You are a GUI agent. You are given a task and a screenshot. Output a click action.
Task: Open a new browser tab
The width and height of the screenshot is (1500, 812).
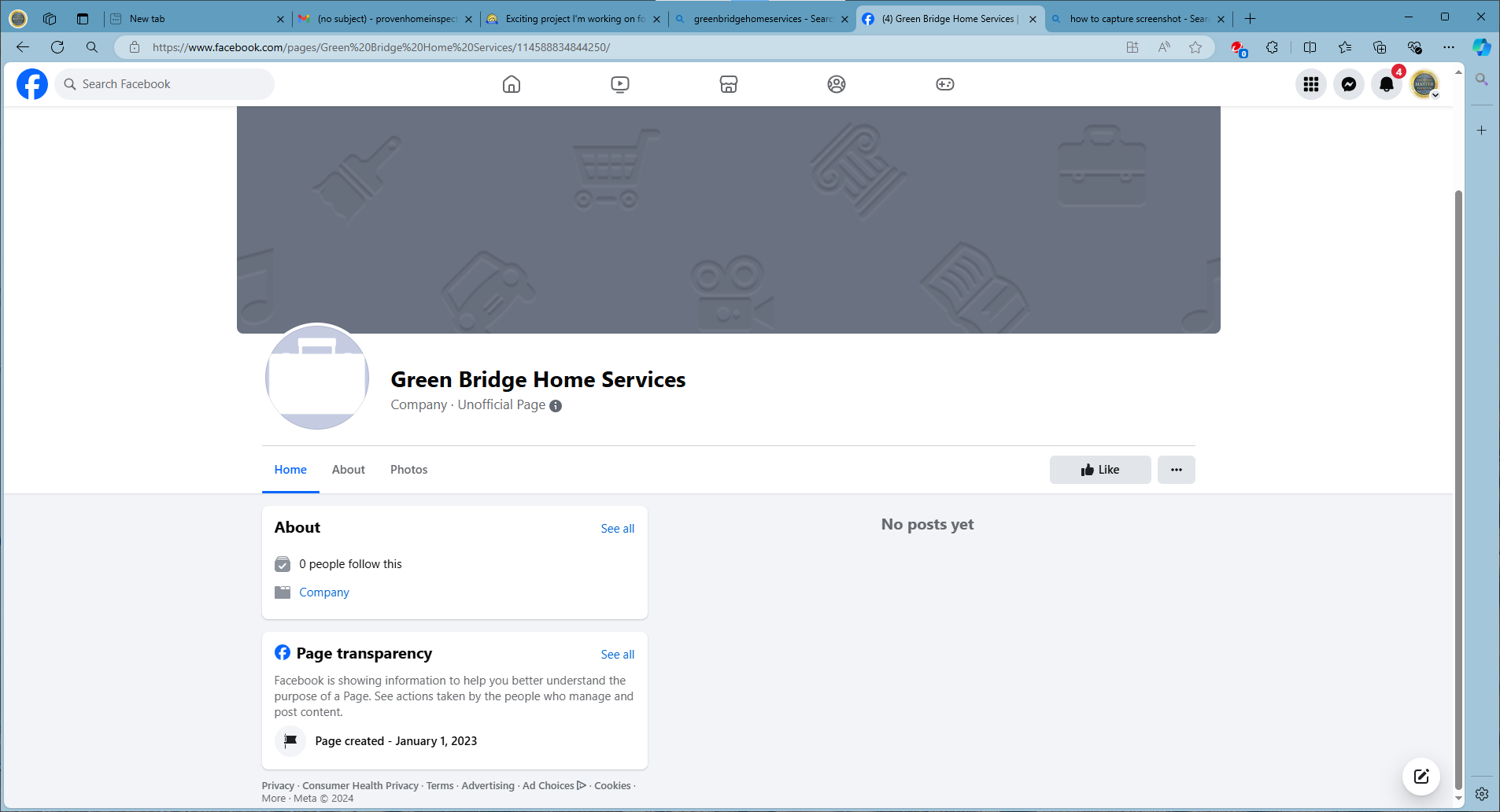(x=1250, y=19)
